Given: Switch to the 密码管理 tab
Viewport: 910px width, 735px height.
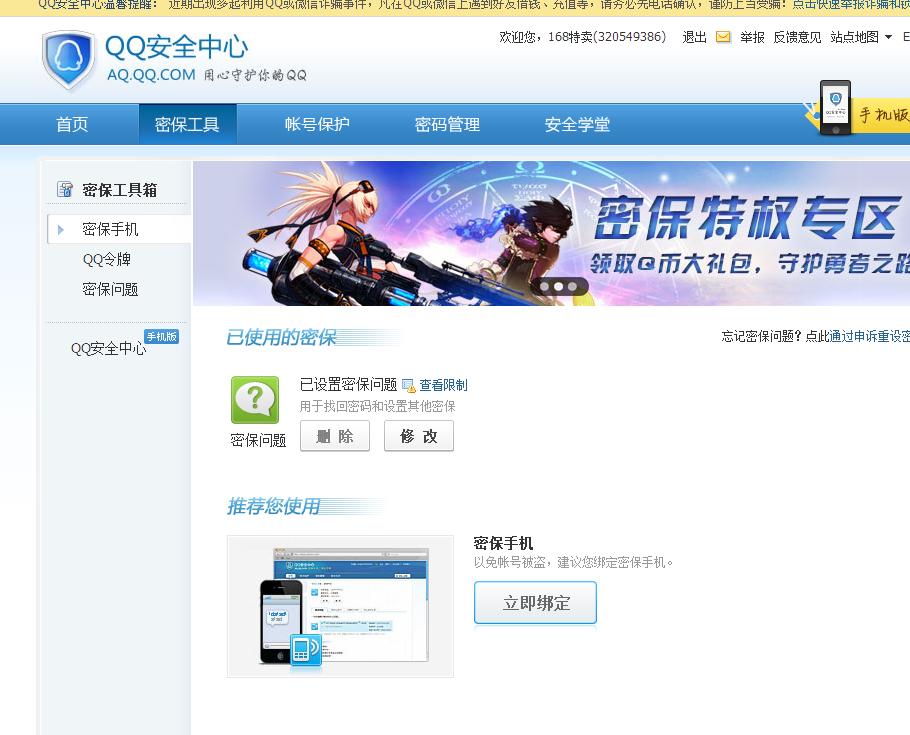Looking at the screenshot, I should [x=447, y=124].
